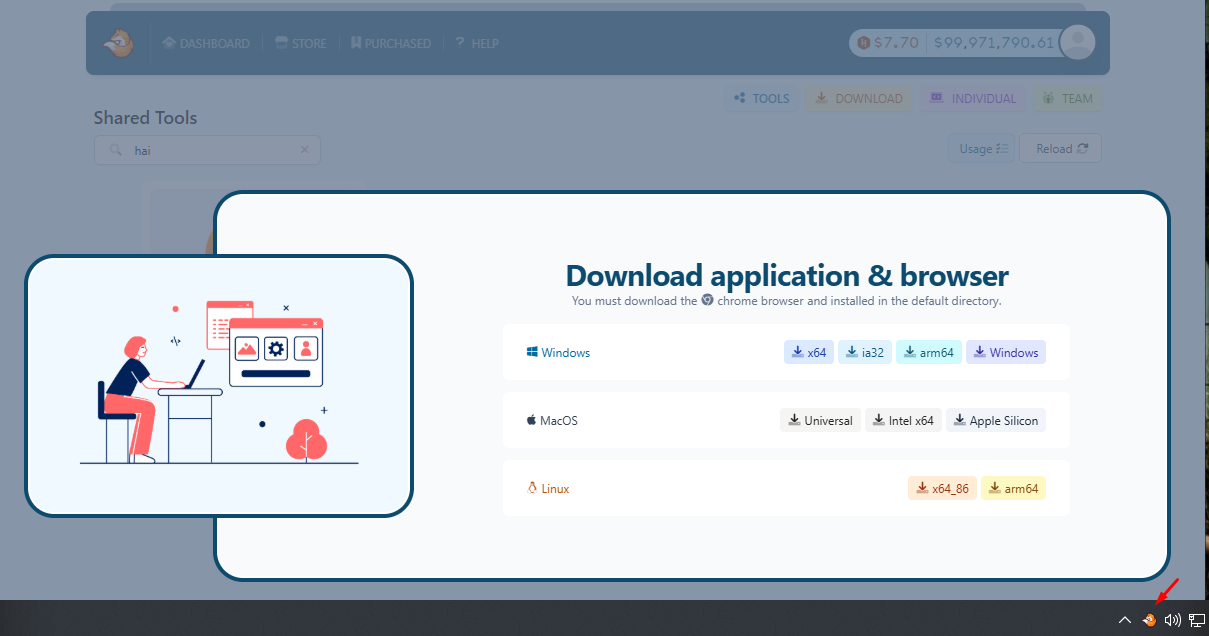The height and width of the screenshot is (636, 1209).
Task: Download the Windows x64 build
Action: pyautogui.click(x=809, y=352)
